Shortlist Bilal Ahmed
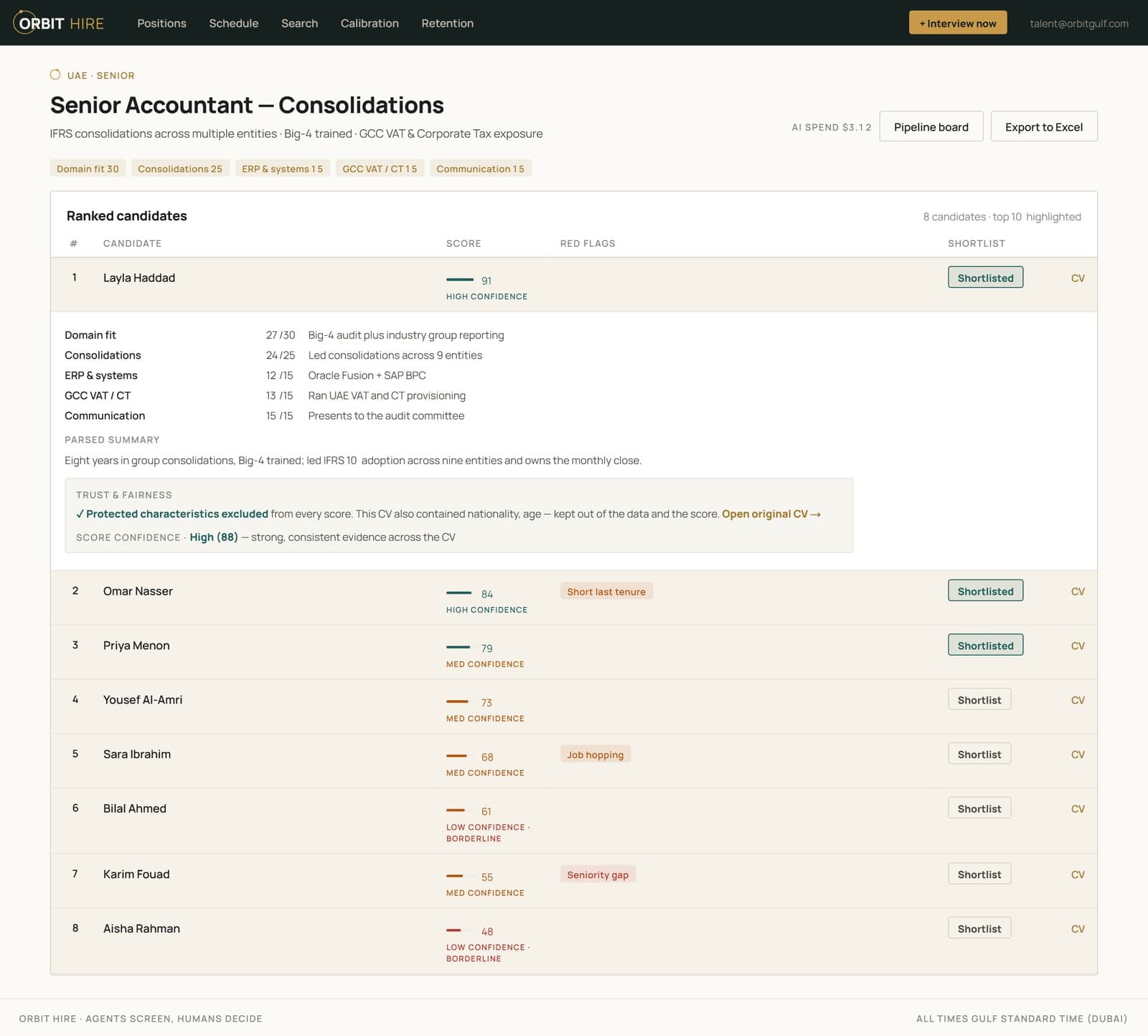Image resolution: width=1148 pixels, height=1036 pixels. tap(979, 809)
